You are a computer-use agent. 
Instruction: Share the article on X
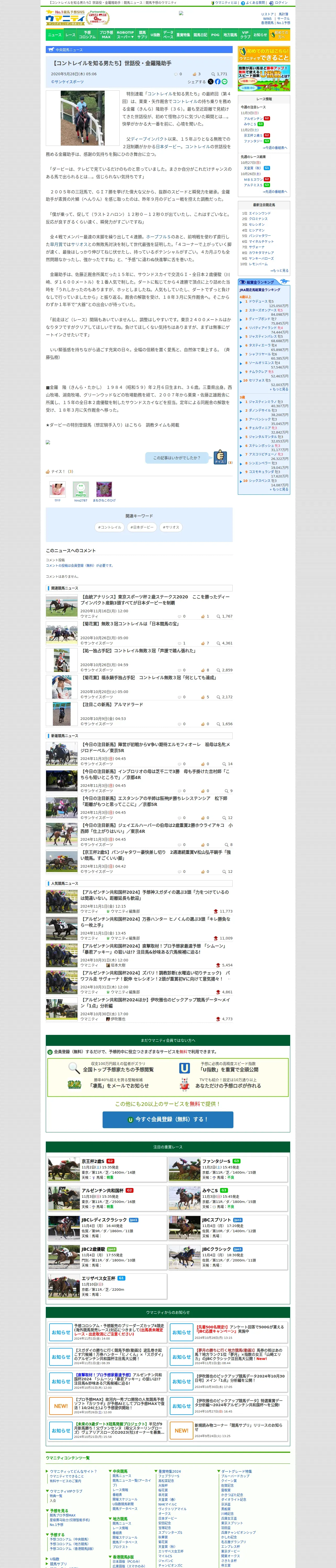[210, 82]
